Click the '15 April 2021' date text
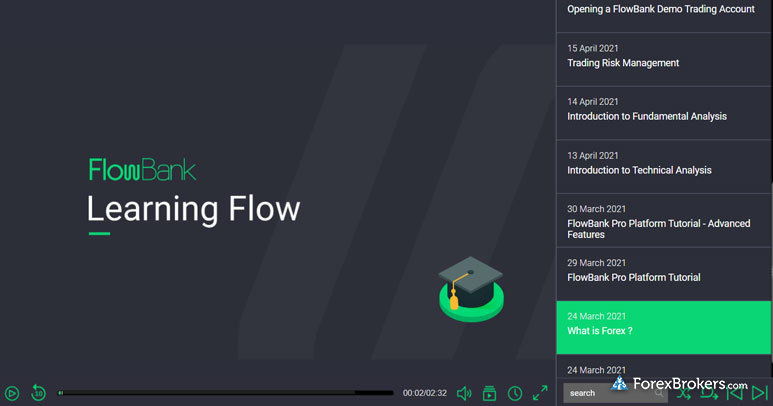The height and width of the screenshot is (406, 773). tap(593, 48)
